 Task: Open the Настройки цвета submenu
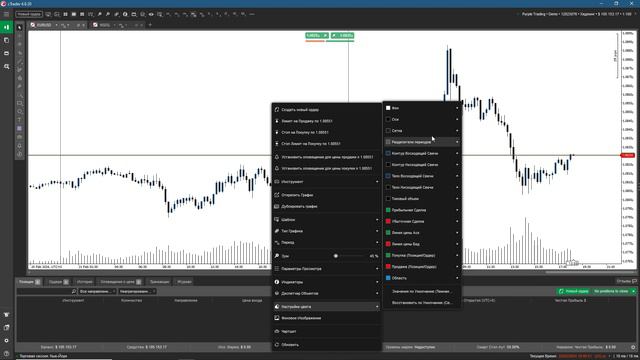coord(327,307)
